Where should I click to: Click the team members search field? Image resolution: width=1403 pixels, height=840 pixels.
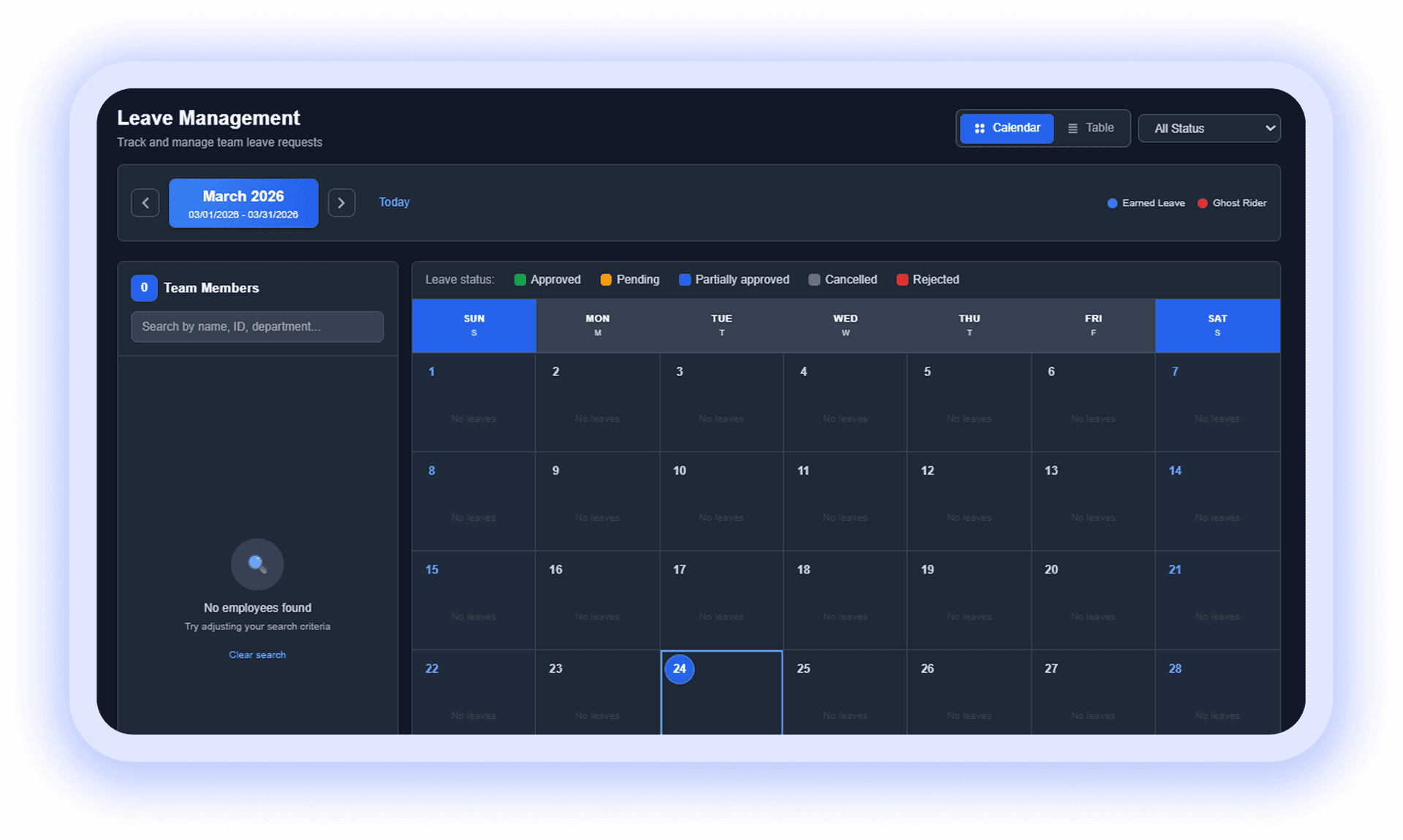256,327
